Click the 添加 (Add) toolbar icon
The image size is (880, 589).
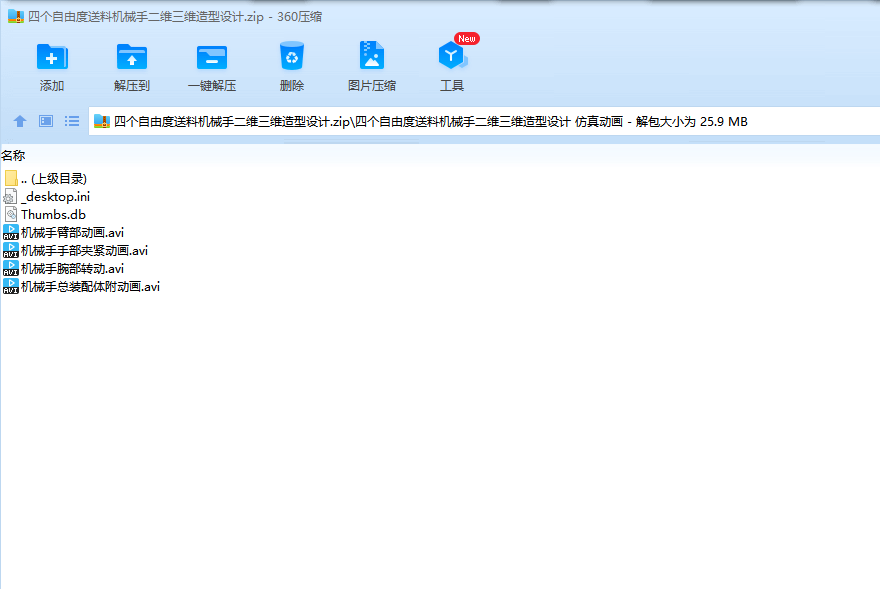[x=52, y=57]
